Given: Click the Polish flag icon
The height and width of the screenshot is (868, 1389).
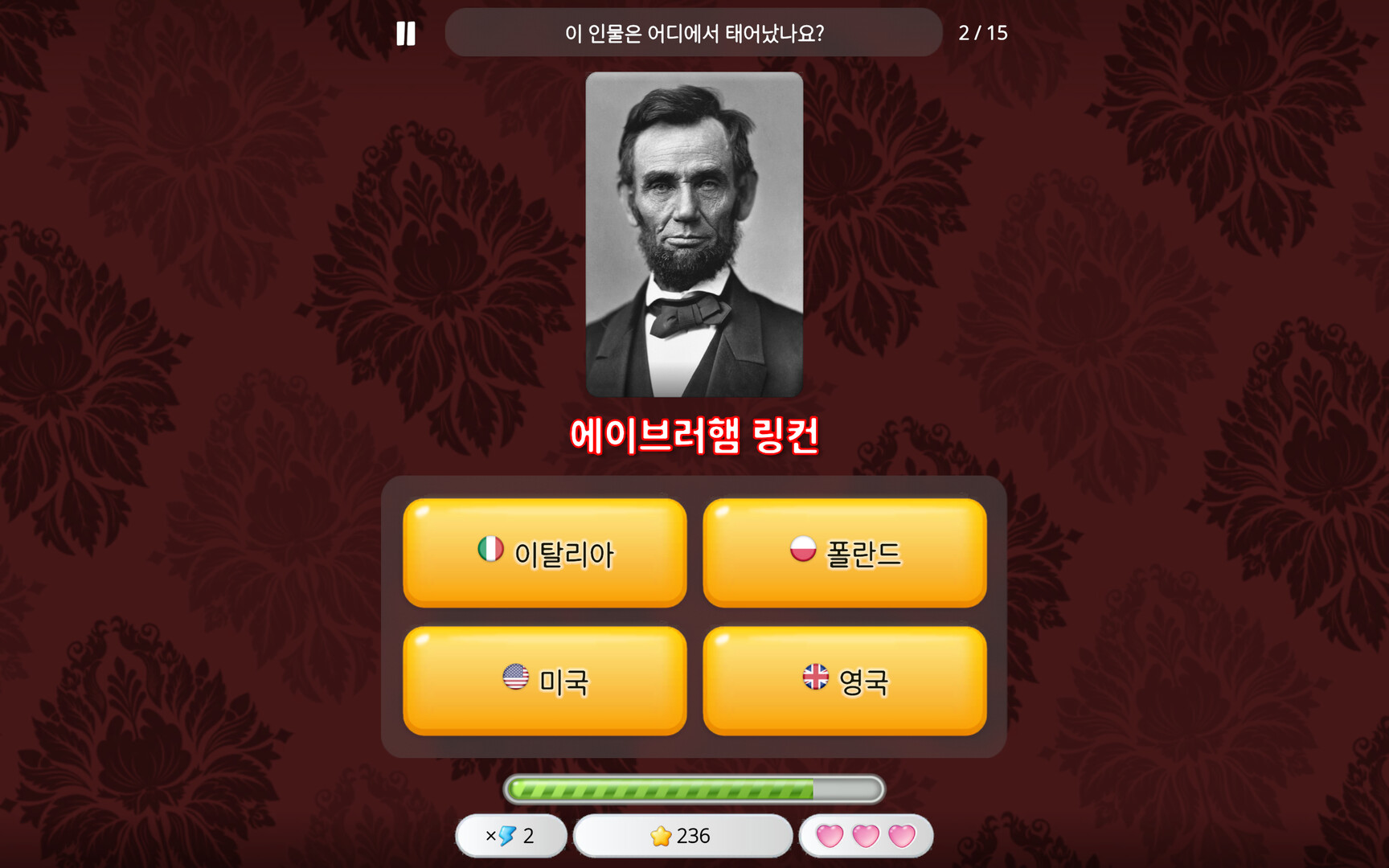Looking at the screenshot, I should pos(803,549).
